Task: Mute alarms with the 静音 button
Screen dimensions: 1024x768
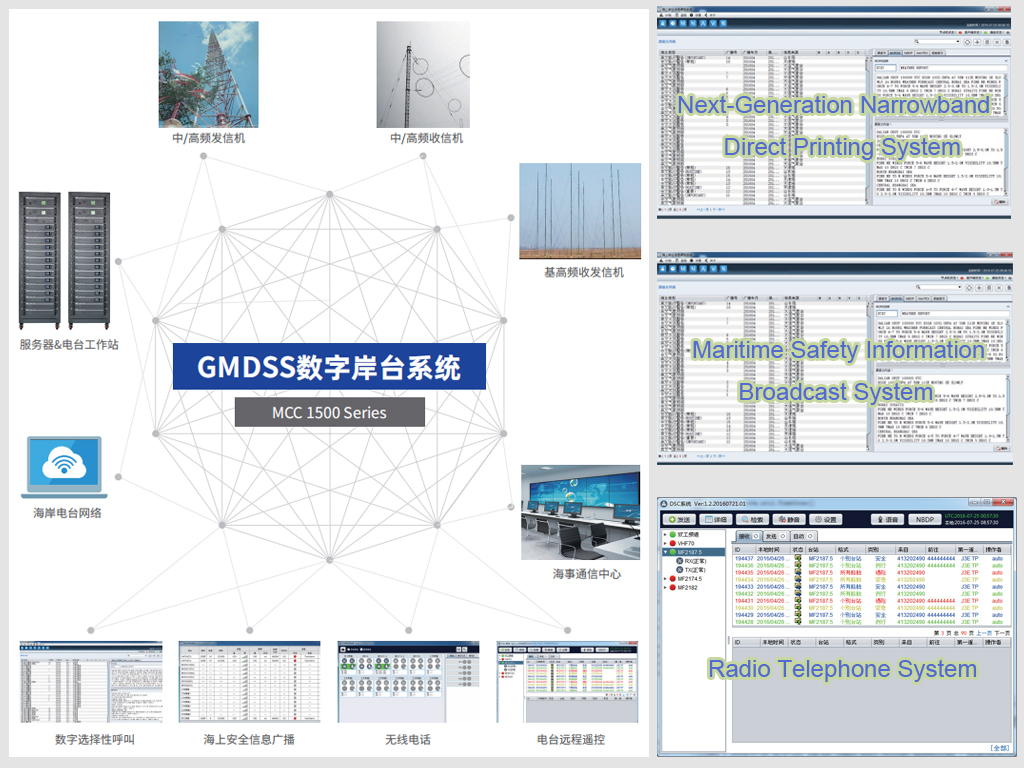Action: pos(789,520)
